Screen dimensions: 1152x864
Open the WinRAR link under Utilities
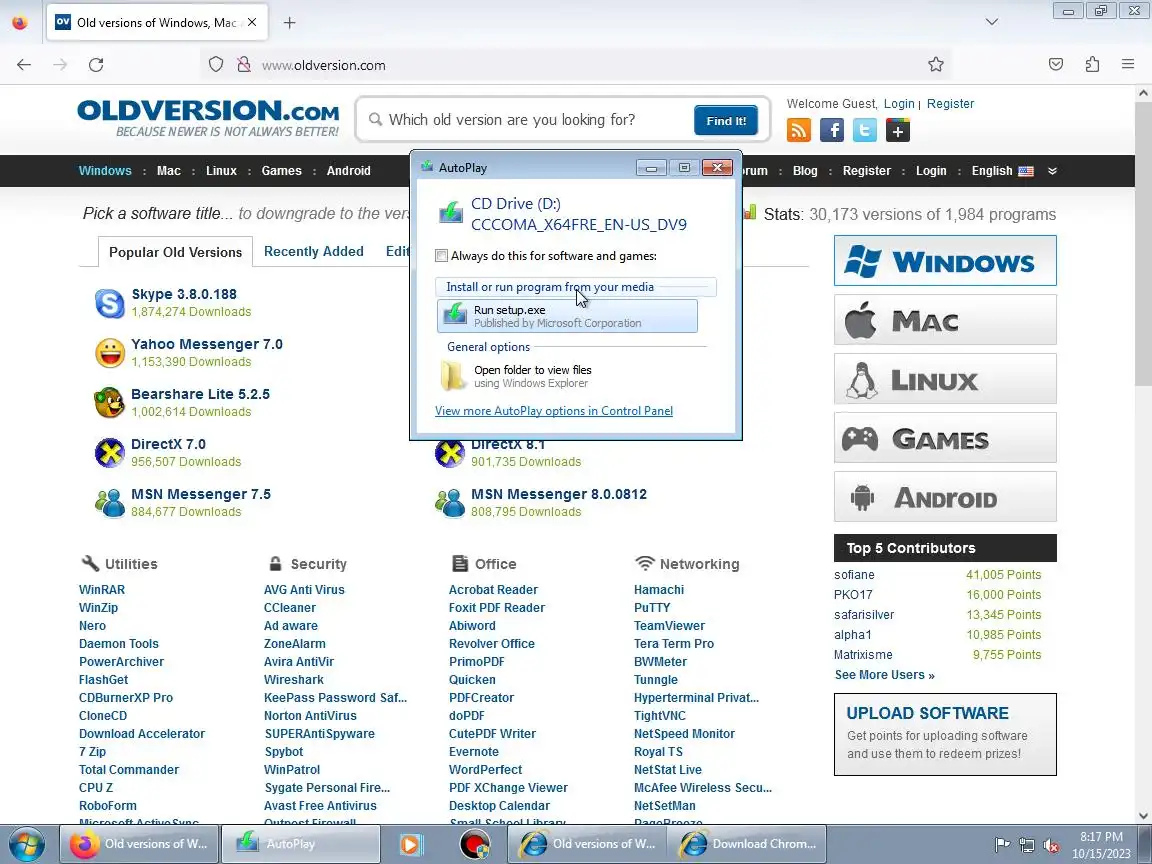[x=102, y=589]
